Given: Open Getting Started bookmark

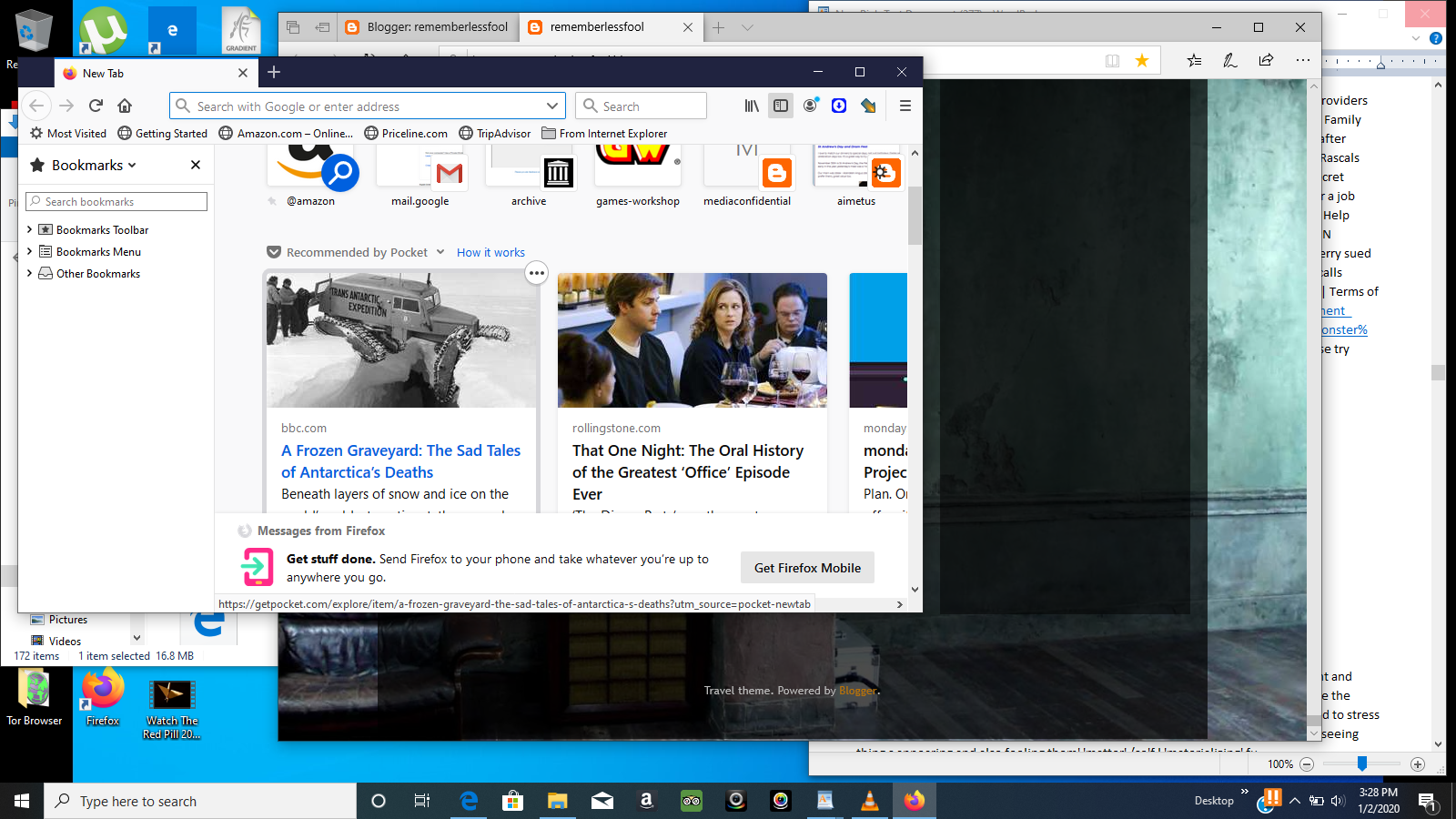Looking at the screenshot, I should pos(163,133).
